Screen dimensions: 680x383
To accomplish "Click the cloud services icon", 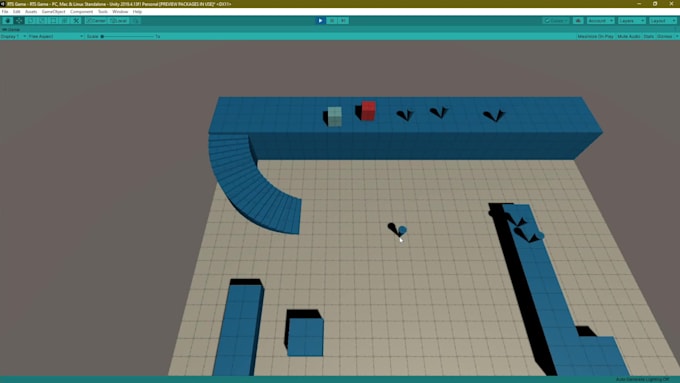I will (x=578, y=21).
